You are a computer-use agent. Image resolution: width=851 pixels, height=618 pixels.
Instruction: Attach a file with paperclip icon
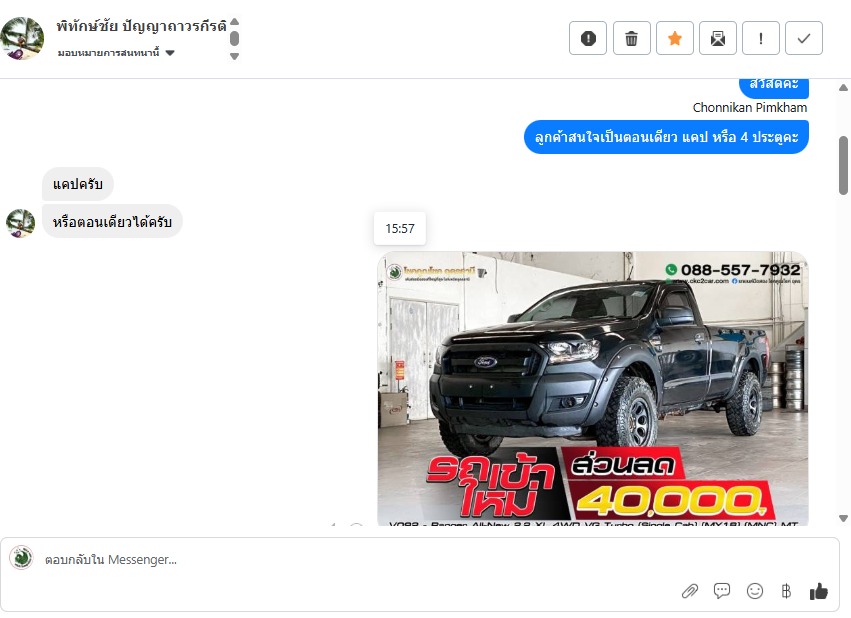coord(690,591)
